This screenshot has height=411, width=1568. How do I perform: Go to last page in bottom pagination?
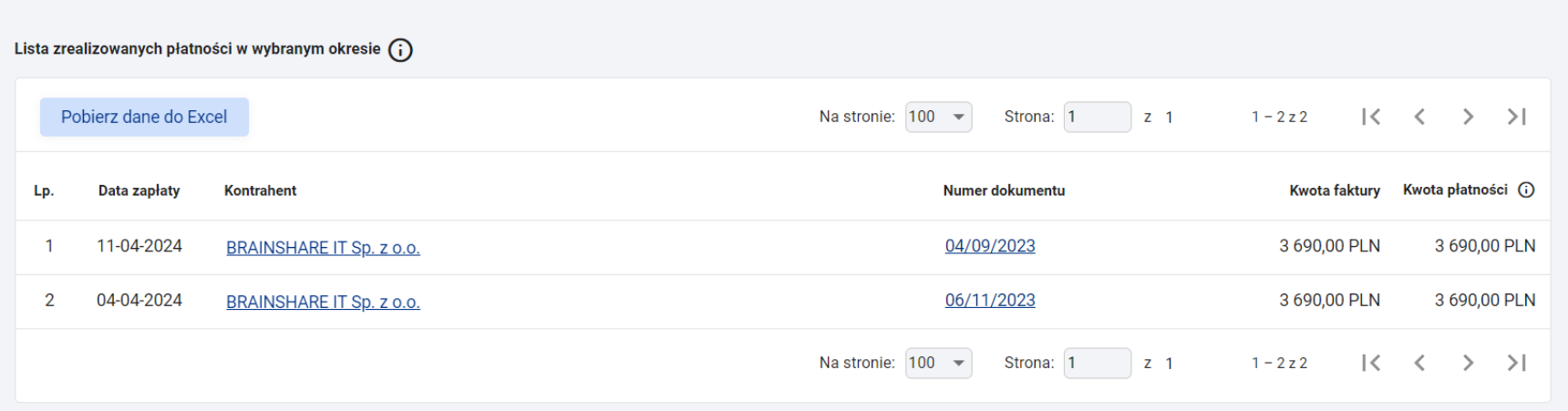pos(1516,363)
